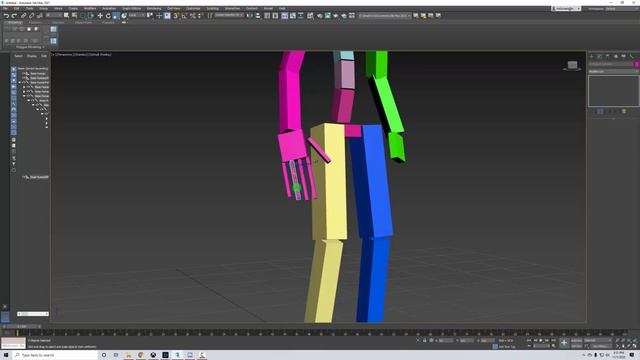Open the project folder path dropdown
Viewport: 640px width, 360px height.
click(x=385, y=16)
